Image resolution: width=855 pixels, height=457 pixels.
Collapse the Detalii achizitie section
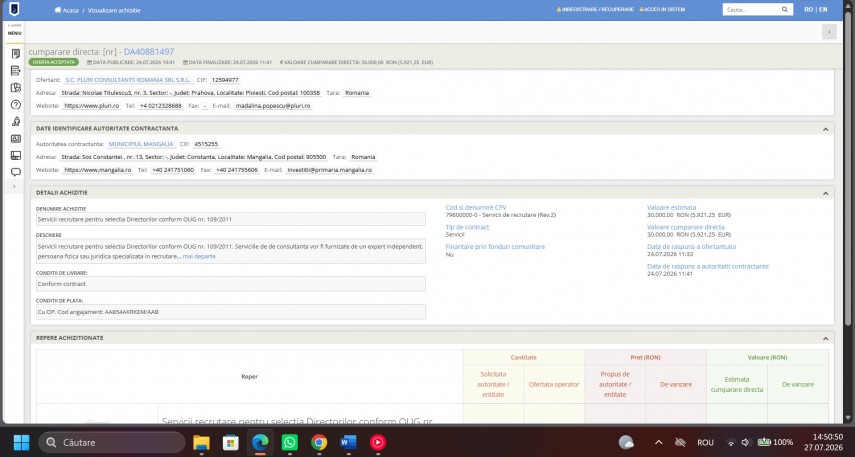tap(825, 194)
